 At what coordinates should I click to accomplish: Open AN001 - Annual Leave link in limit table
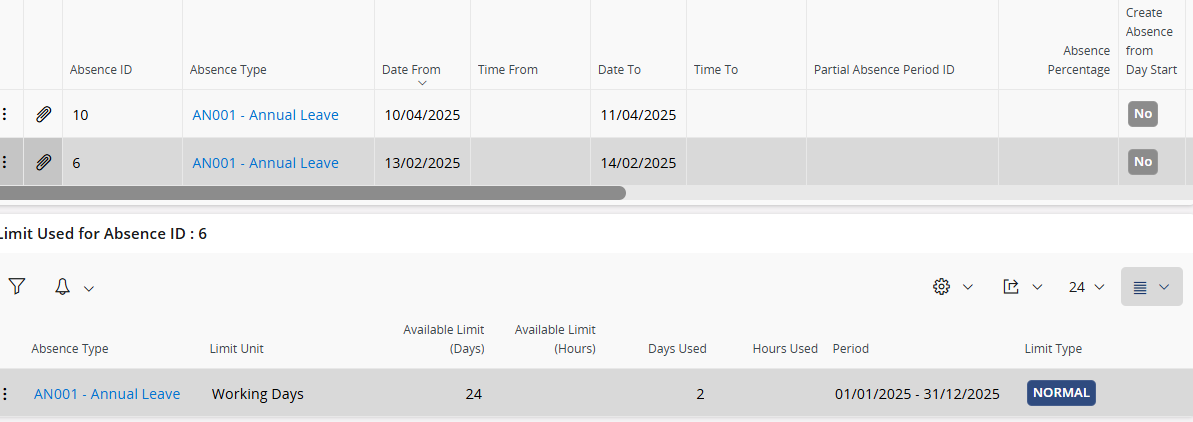pyautogui.click(x=107, y=394)
